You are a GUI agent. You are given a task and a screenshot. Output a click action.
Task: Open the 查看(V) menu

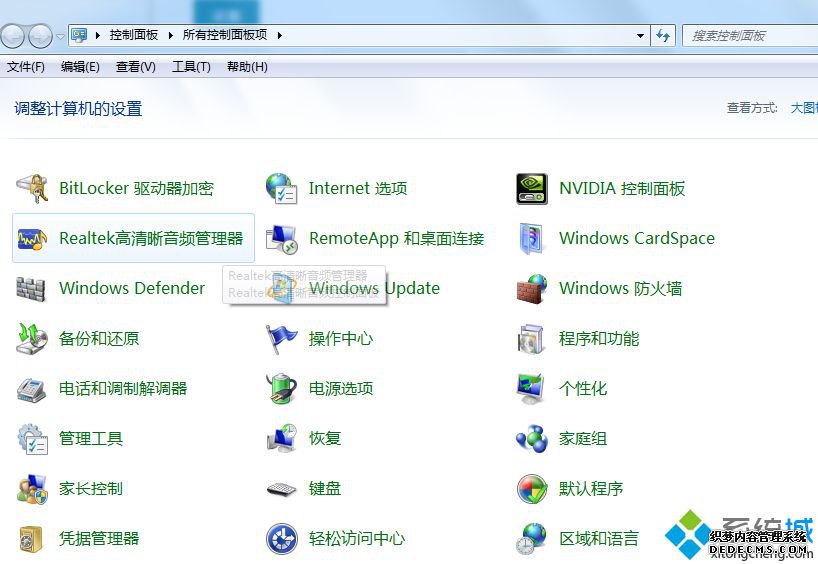click(x=136, y=67)
